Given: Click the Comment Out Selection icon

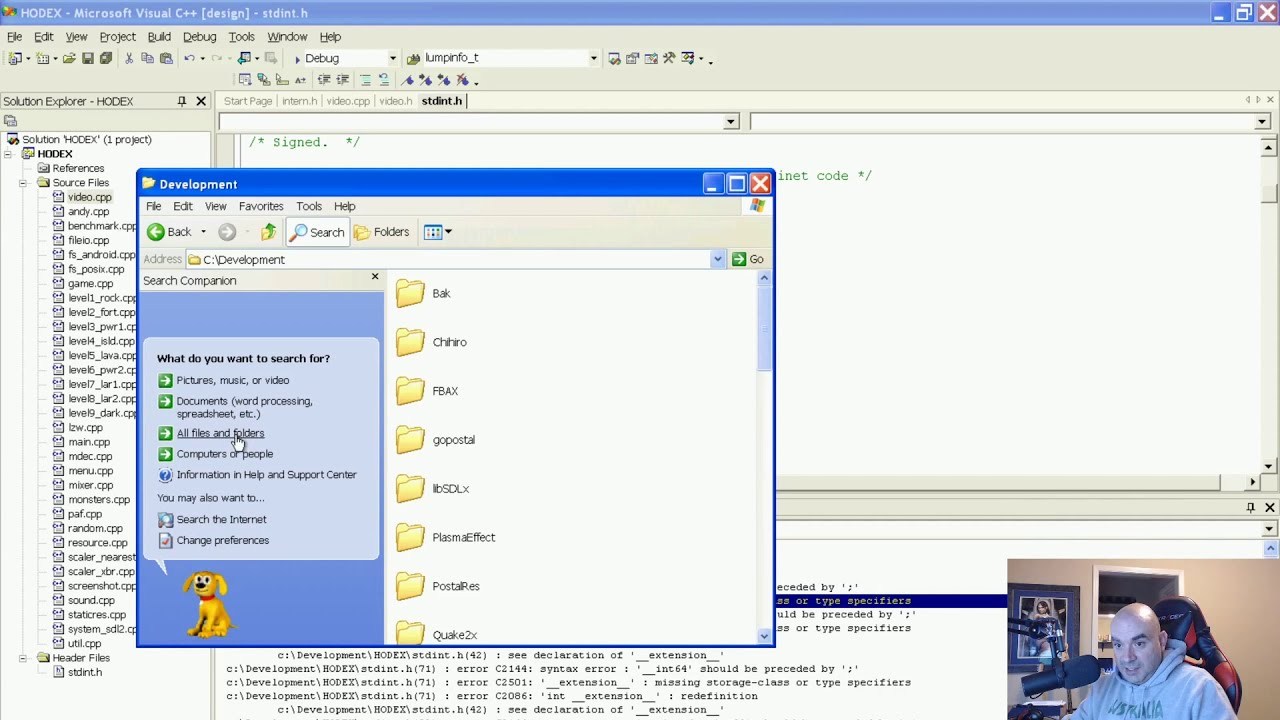Looking at the screenshot, I should (365, 80).
